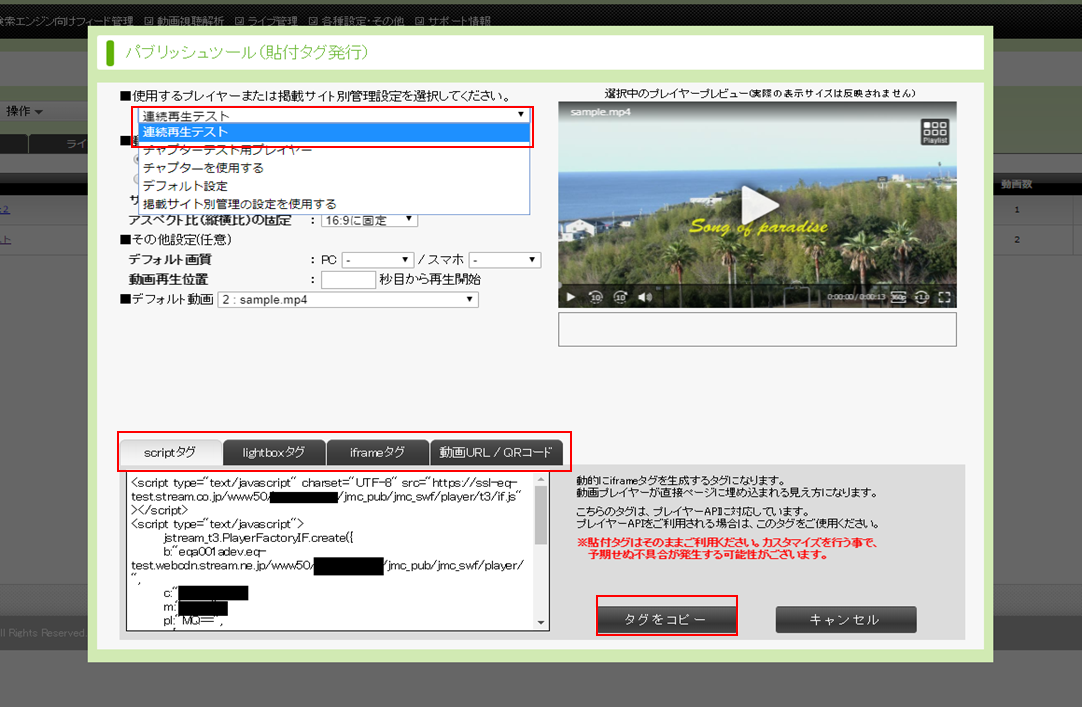Viewport: 1082px width, 707px height.
Task: Click the タグをコピー button
Action: [x=666, y=619]
